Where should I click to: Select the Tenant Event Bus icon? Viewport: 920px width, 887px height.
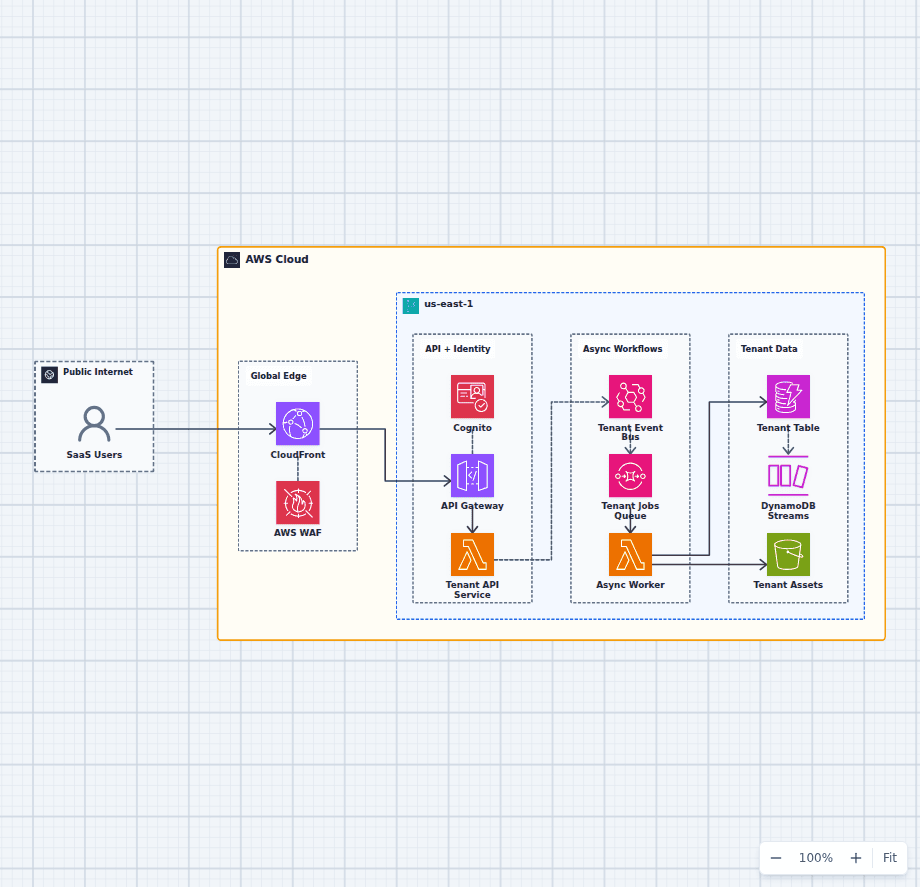[x=630, y=397]
